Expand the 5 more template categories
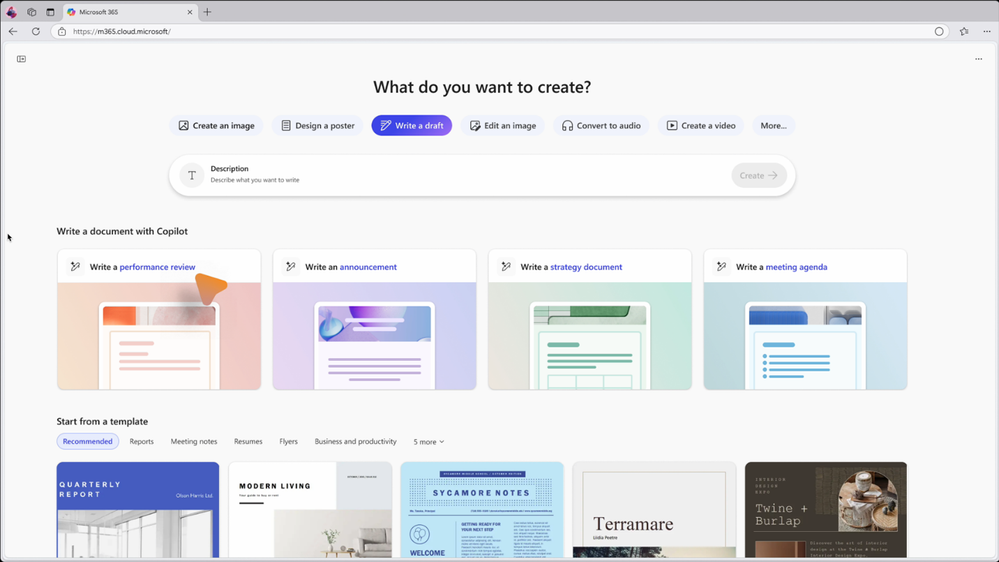Image resolution: width=999 pixels, height=562 pixels. pos(428,442)
